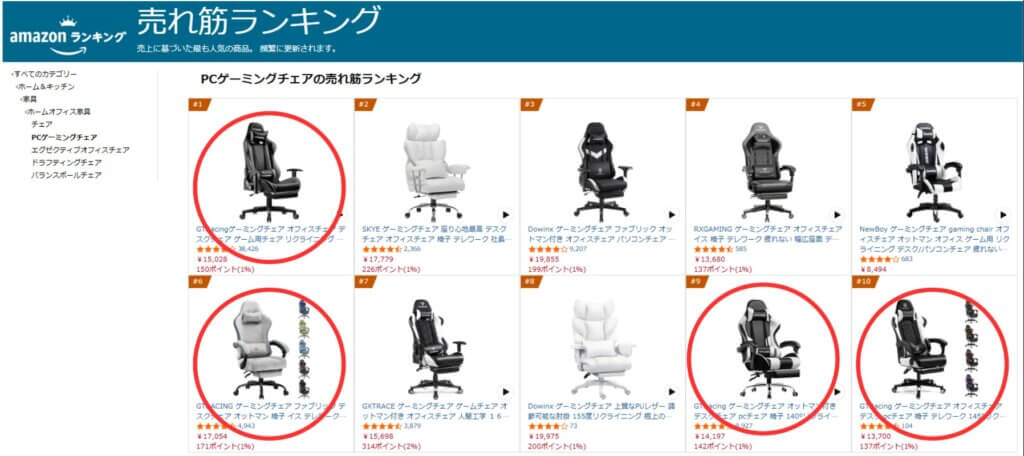Play video arrow on #2 SKYE chair
This screenshot has width=1024, height=456.
tap(506, 214)
